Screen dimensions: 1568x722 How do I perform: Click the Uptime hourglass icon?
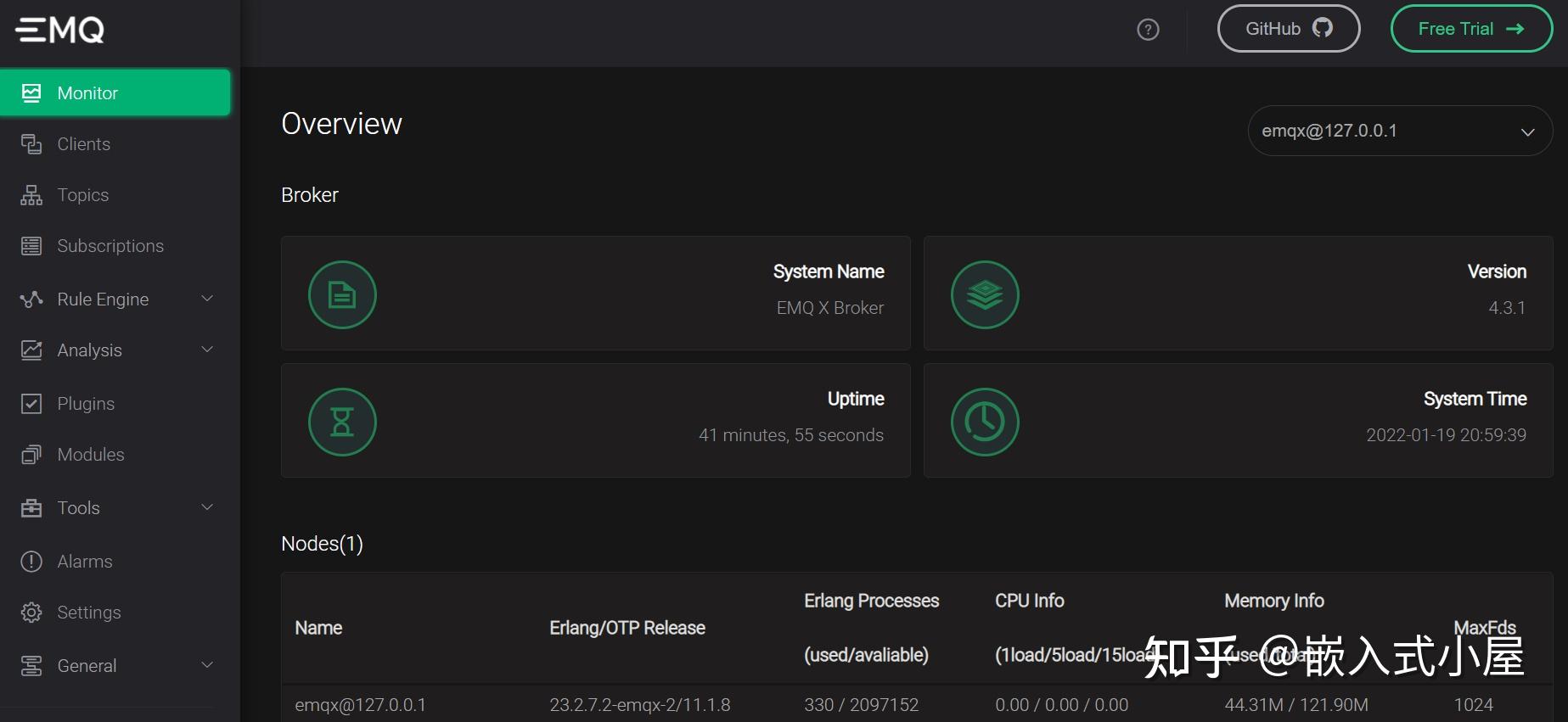coord(342,422)
